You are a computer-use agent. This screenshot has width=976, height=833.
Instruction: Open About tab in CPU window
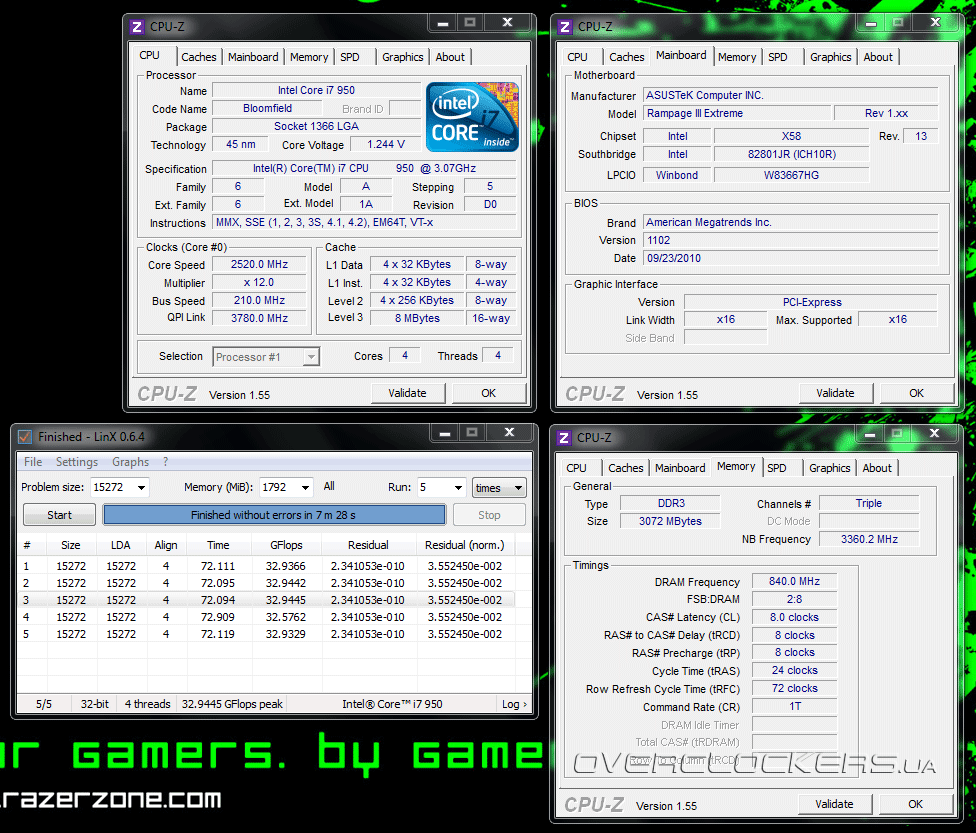point(450,57)
